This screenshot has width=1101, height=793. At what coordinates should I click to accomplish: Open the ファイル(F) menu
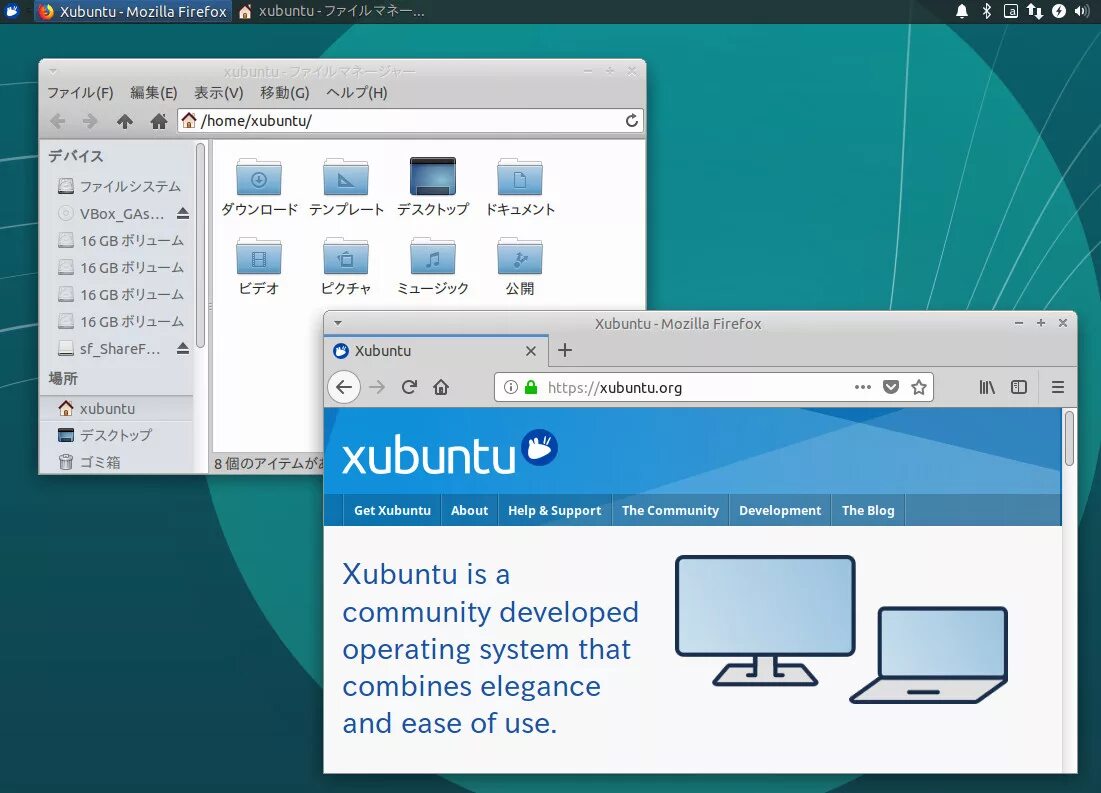[80, 93]
